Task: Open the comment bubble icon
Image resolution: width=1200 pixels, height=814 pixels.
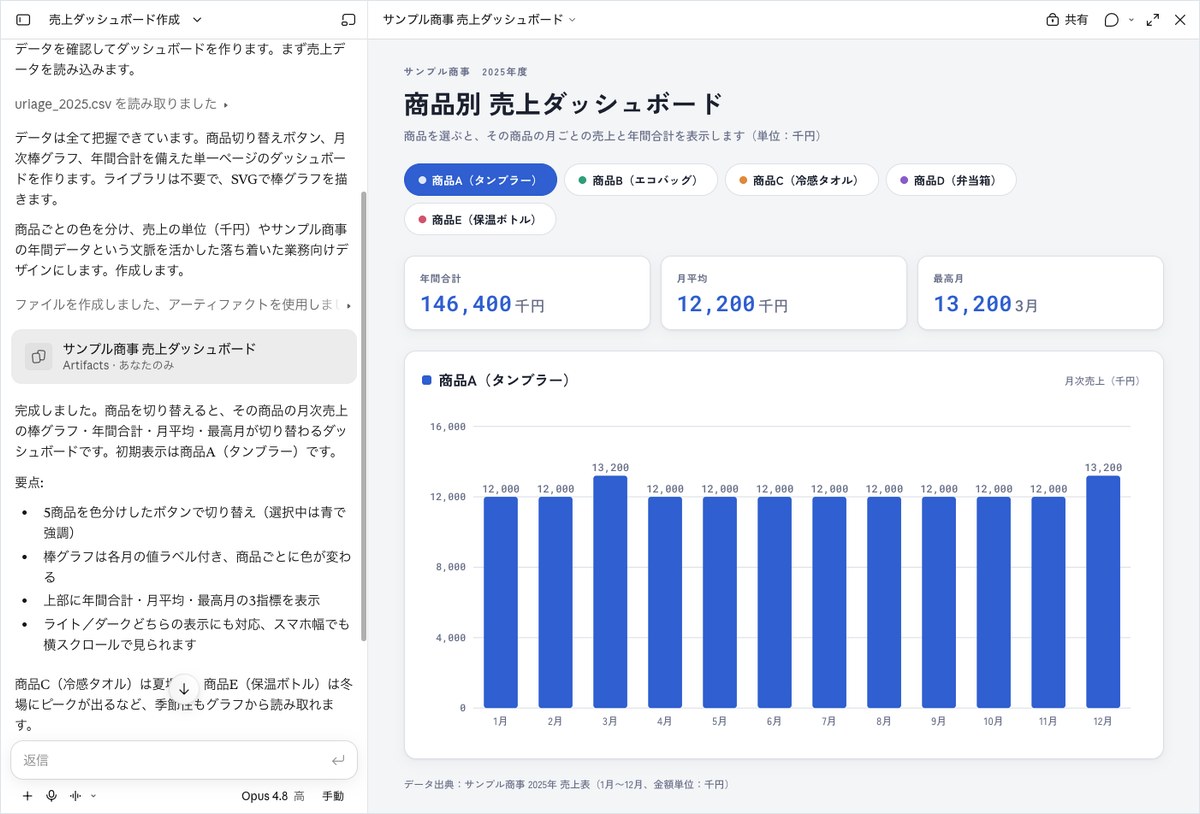Action: coord(1111,19)
